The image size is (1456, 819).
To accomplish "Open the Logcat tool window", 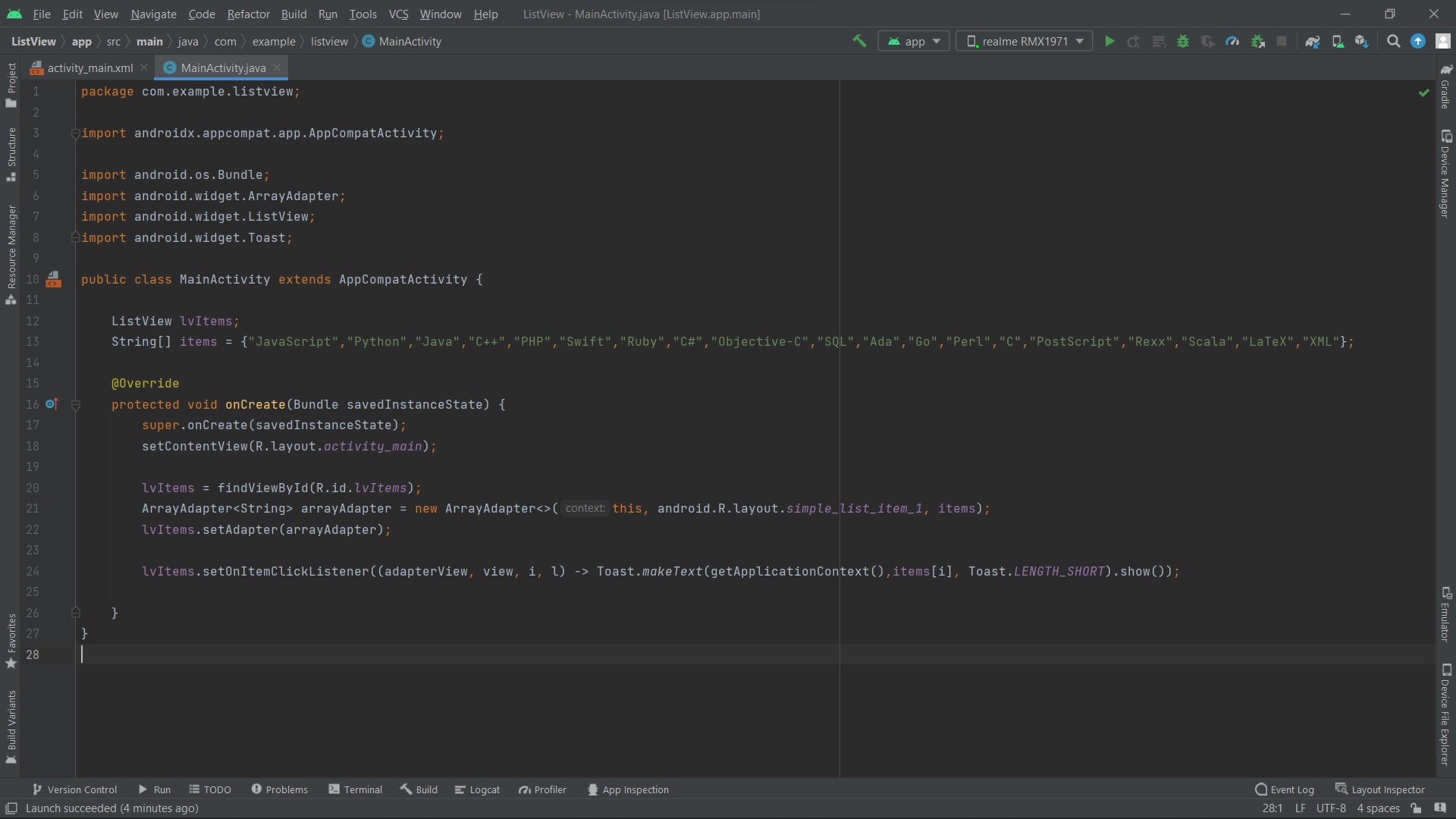I will point(477,789).
